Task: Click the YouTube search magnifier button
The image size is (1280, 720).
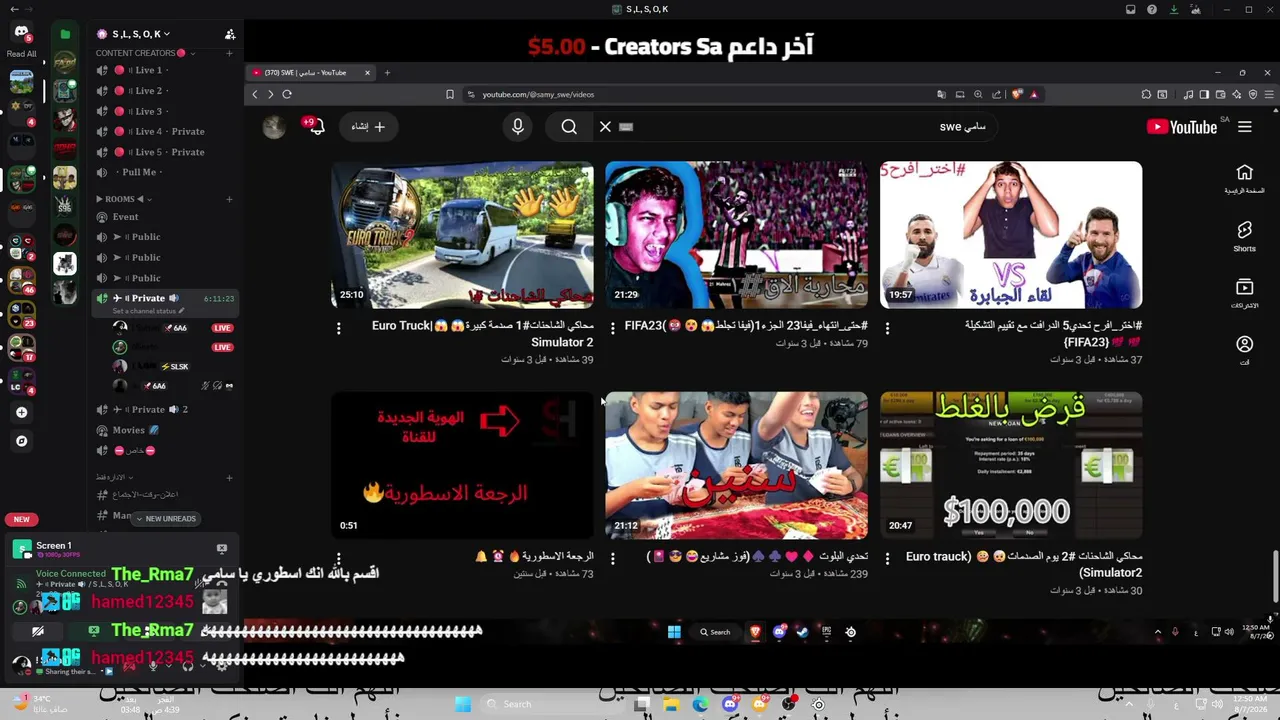Action: click(x=569, y=127)
